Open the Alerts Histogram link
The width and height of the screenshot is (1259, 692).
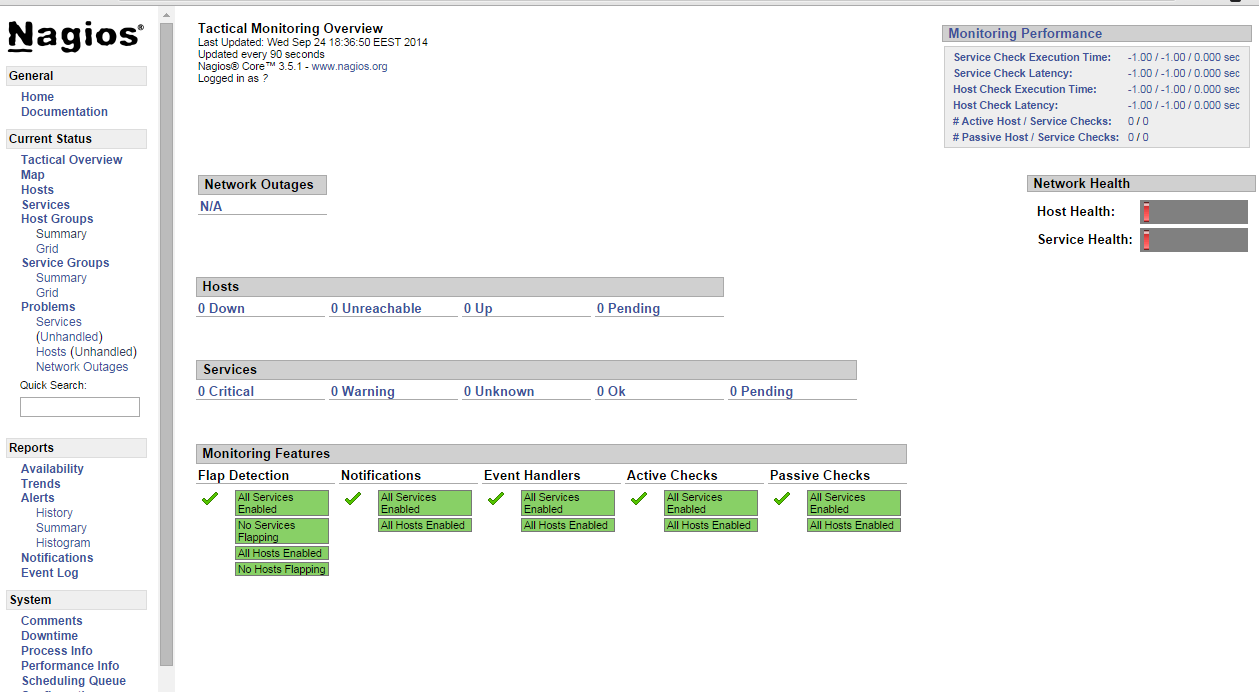tap(63, 543)
